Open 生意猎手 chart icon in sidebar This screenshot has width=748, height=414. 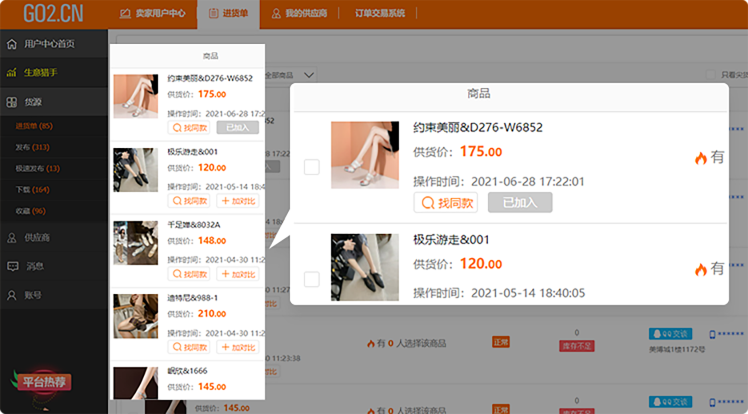[11, 72]
